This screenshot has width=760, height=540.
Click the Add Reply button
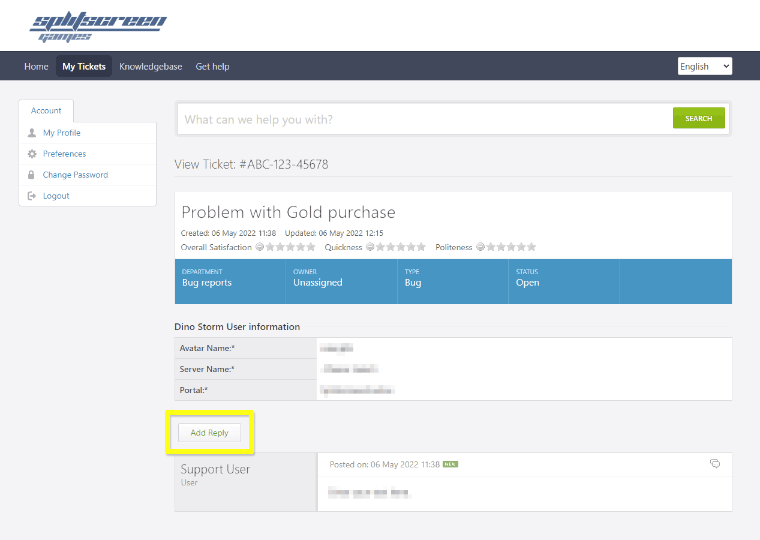[209, 432]
